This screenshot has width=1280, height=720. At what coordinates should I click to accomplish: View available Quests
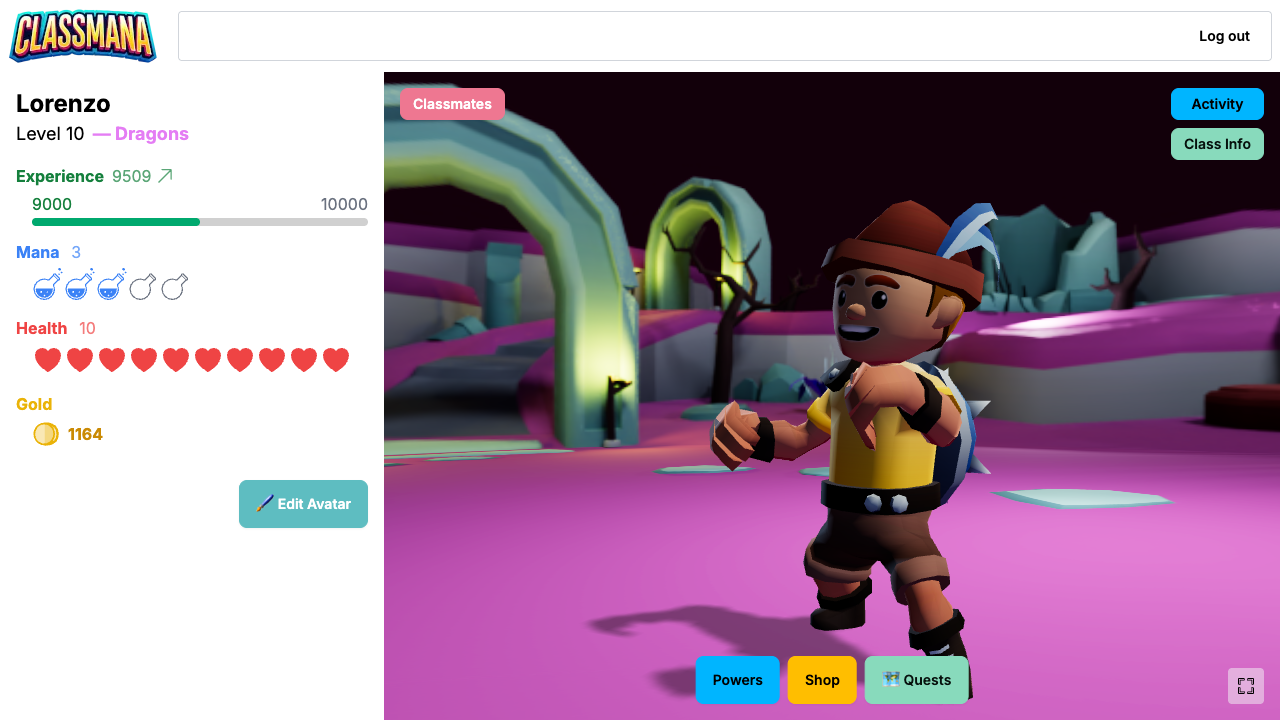916,680
